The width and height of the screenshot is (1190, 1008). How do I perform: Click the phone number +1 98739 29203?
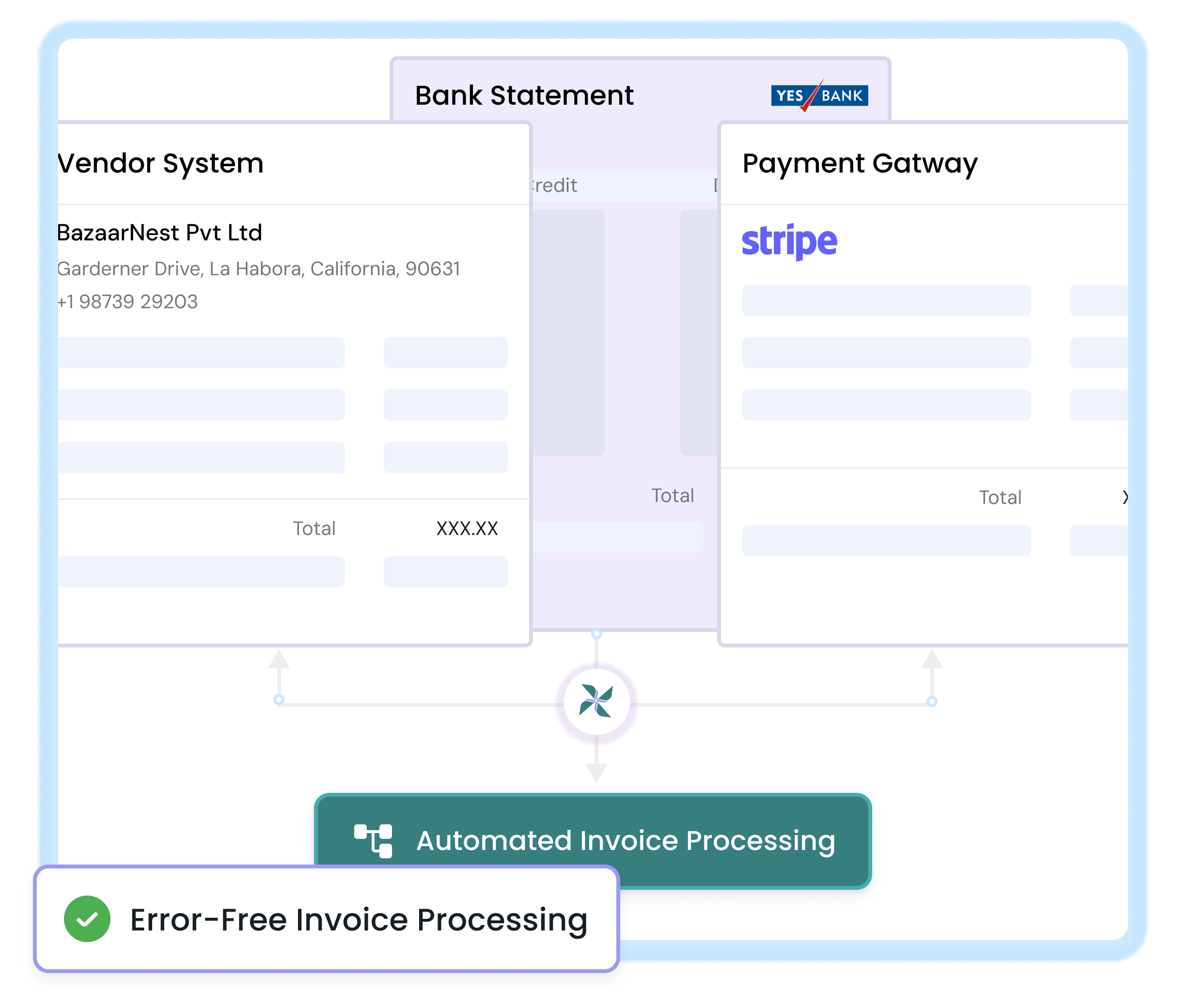coord(127,301)
